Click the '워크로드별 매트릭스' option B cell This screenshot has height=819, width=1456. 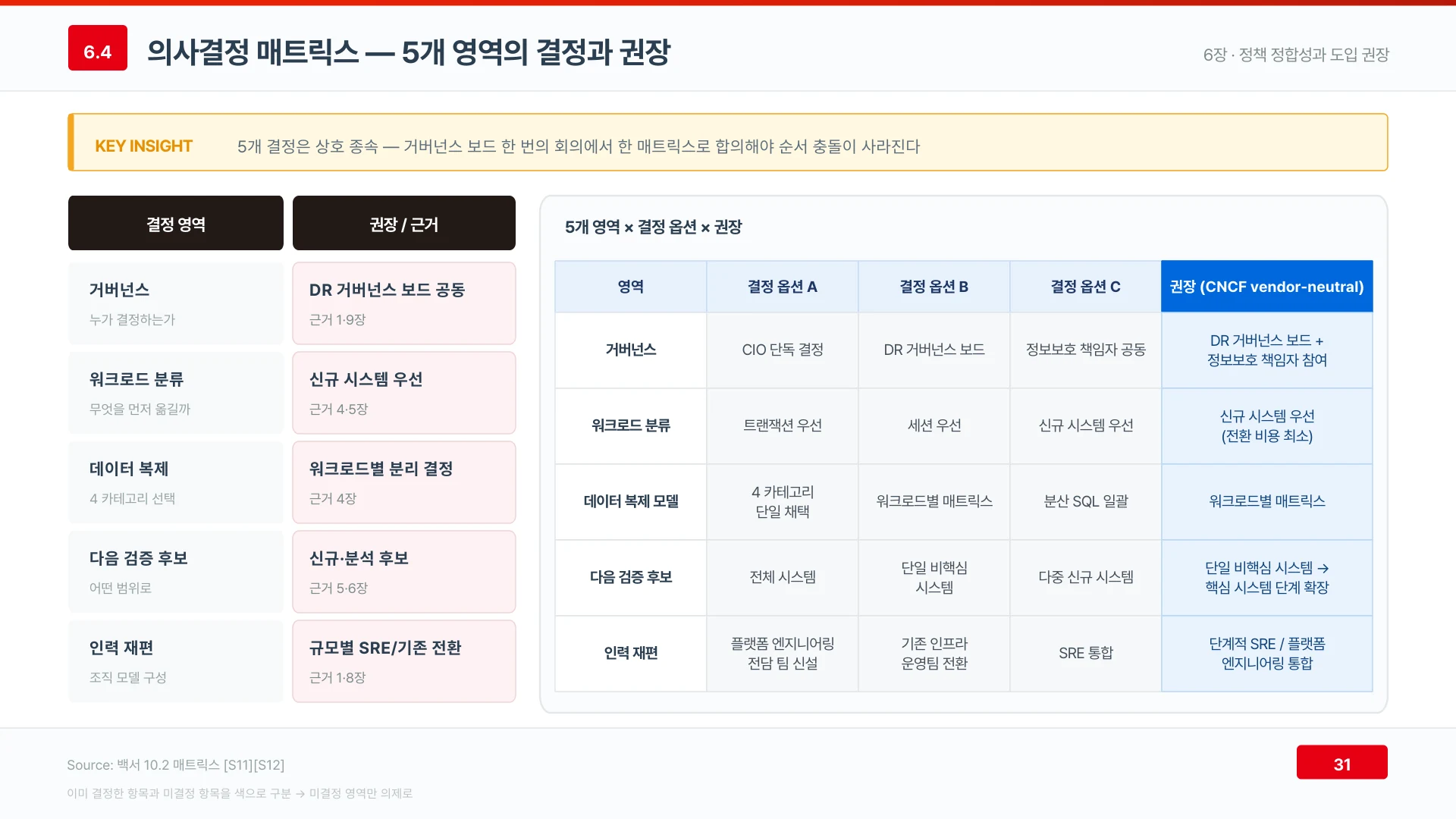934,502
